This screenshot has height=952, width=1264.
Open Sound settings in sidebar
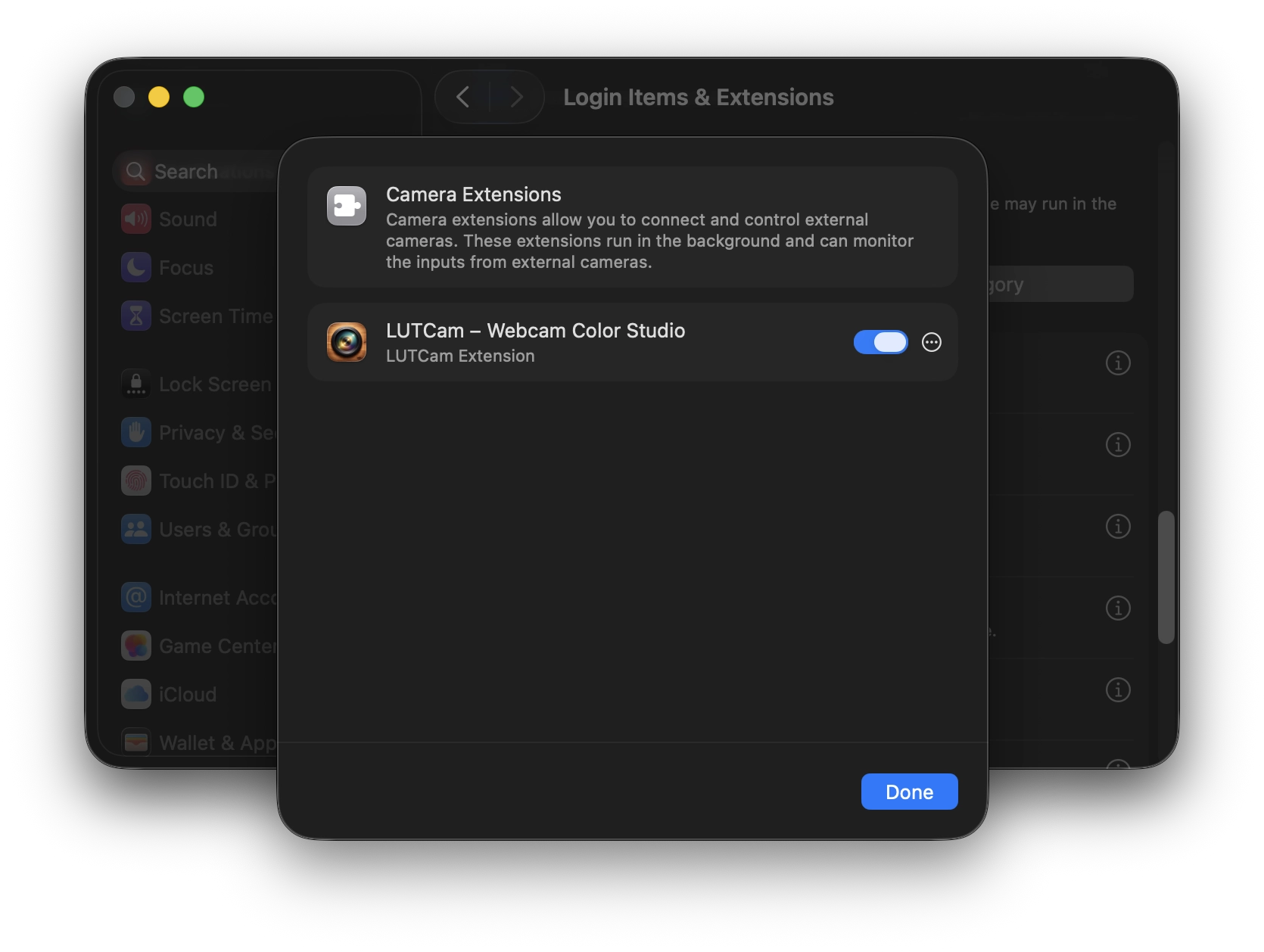[188, 219]
